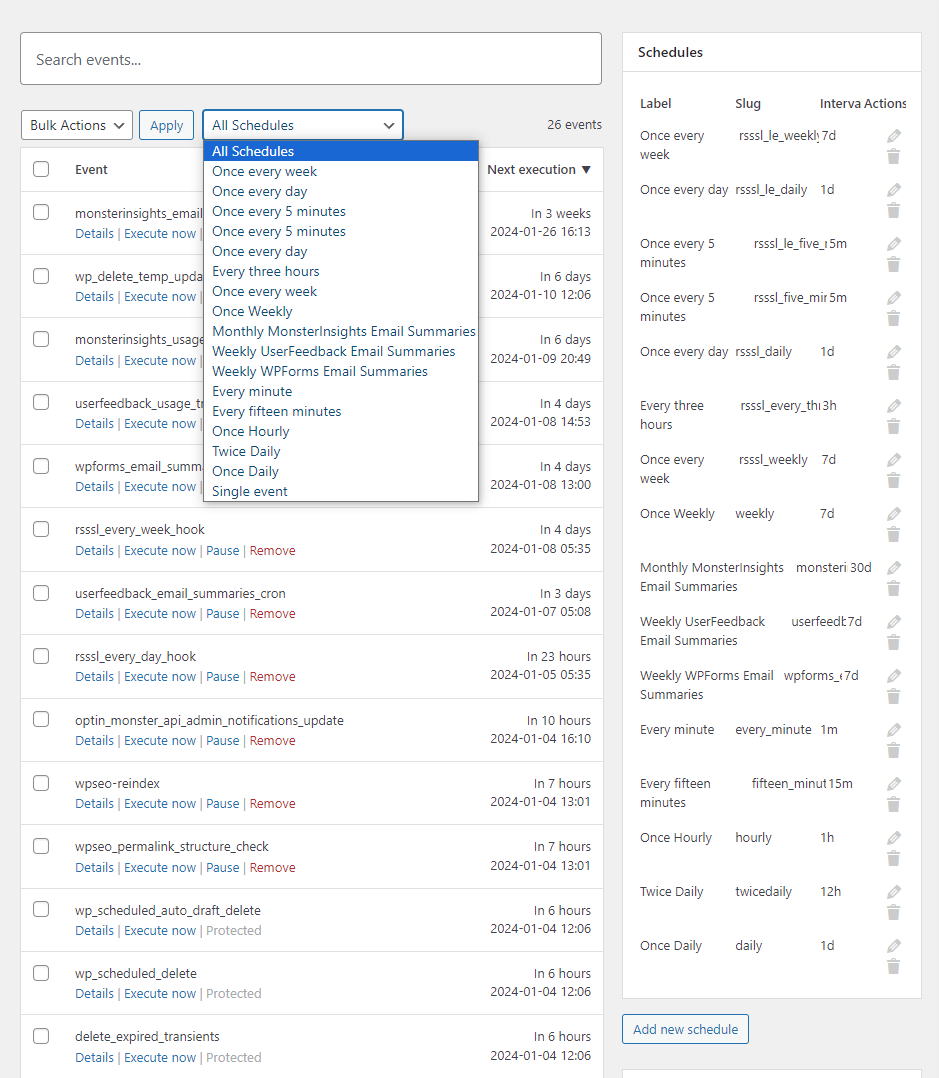The image size is (939, 1078).
Task: Edit the rsssl_daily schedule pencil icon
Action: pos(894,352)
